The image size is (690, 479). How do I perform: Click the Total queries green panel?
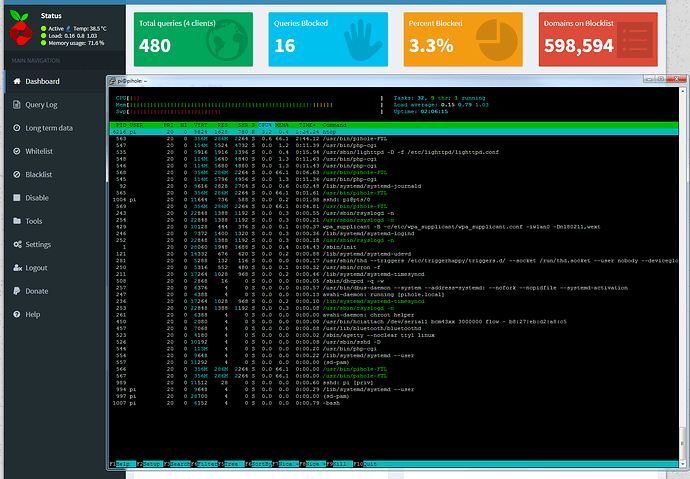click(193, 40)
